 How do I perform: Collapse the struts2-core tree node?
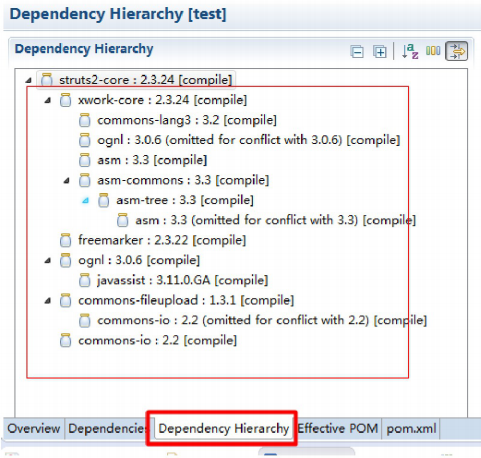pos(29,80)
